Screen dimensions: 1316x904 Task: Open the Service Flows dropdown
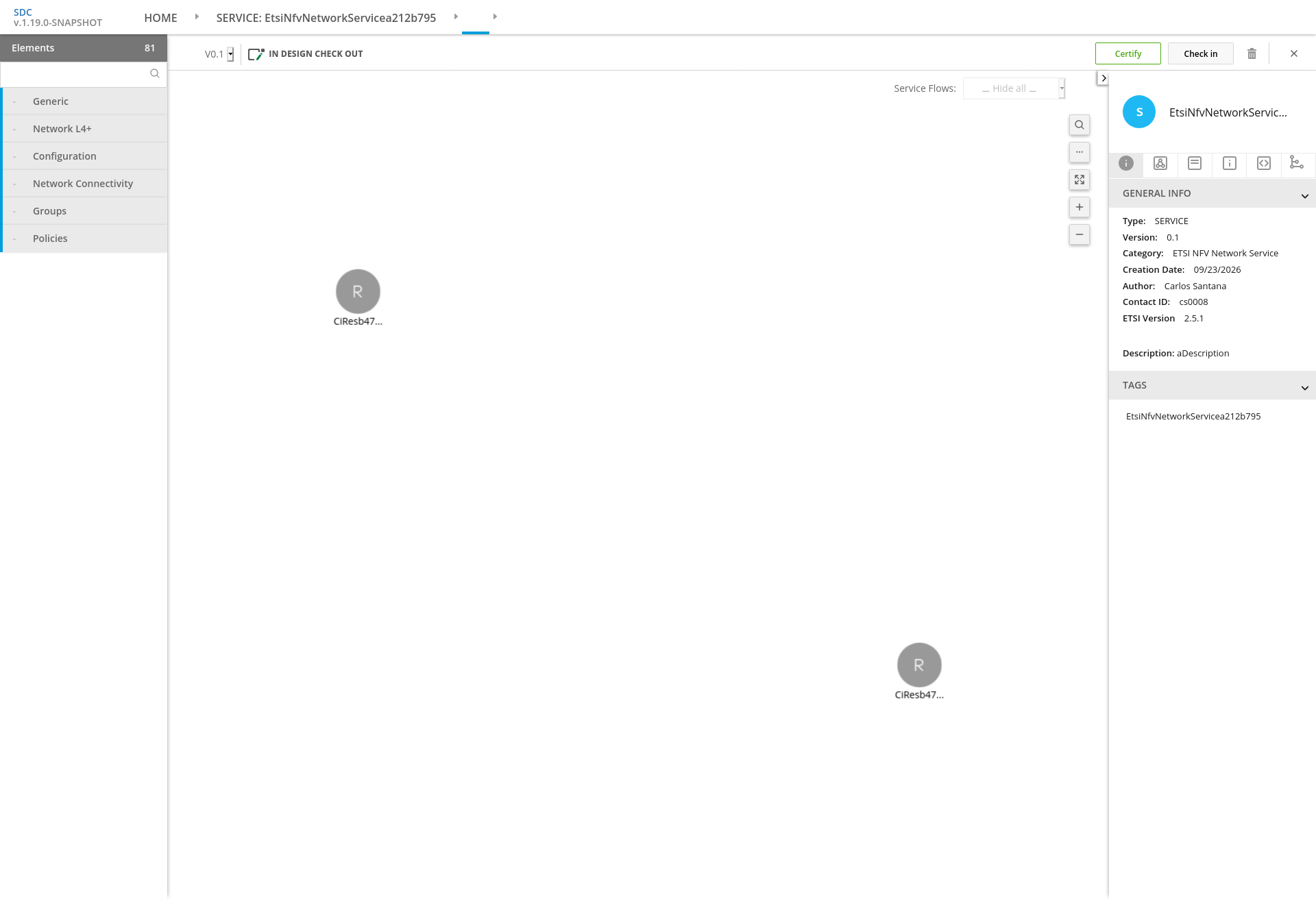pos(1014,88)
